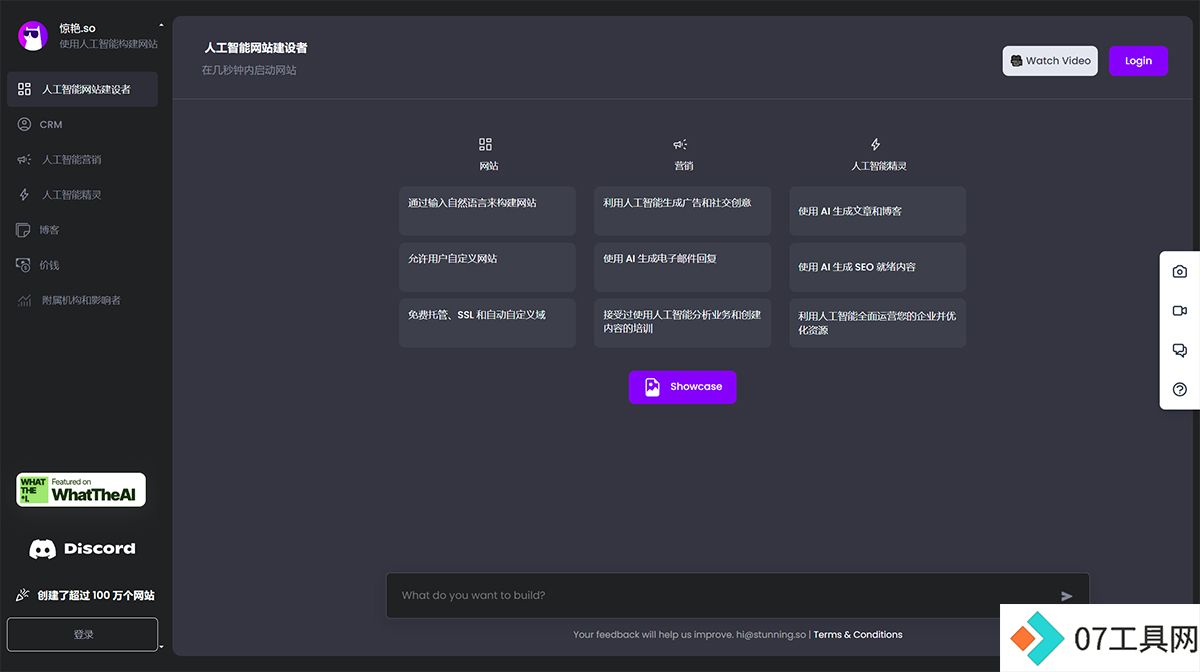Viewport: 1200px width, 672px height.
Task: Click the chart icon beside 附属机构和影响者
Action: [x=24, y=300]
